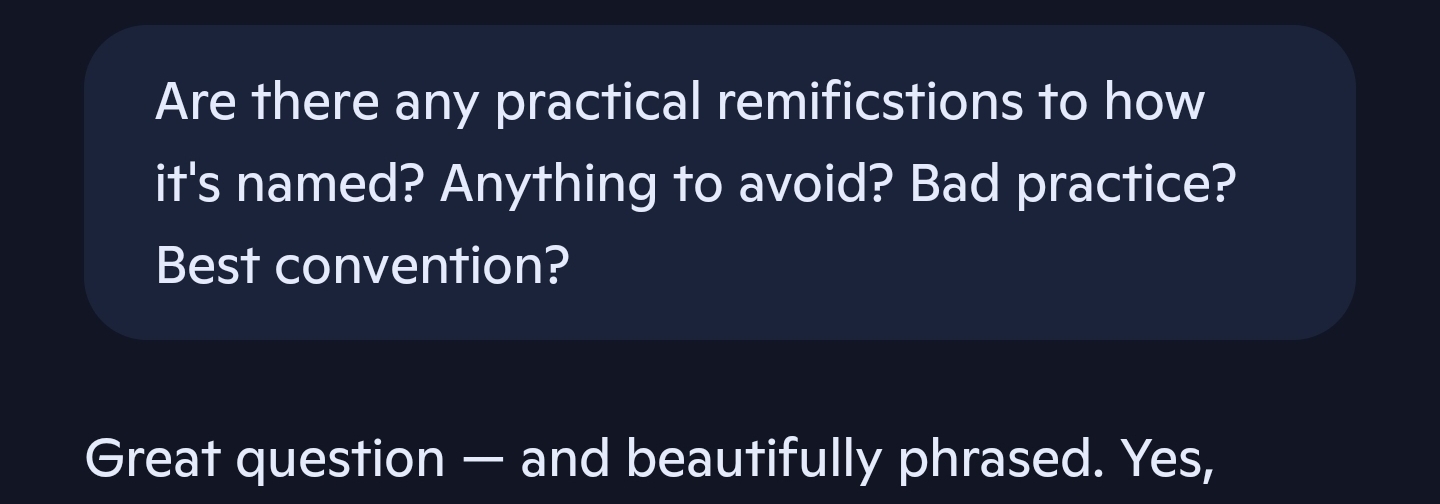This screenshot has width=1440, height=504.
Task: Click the em dash in the reply
Action: [x=482, y=460]
